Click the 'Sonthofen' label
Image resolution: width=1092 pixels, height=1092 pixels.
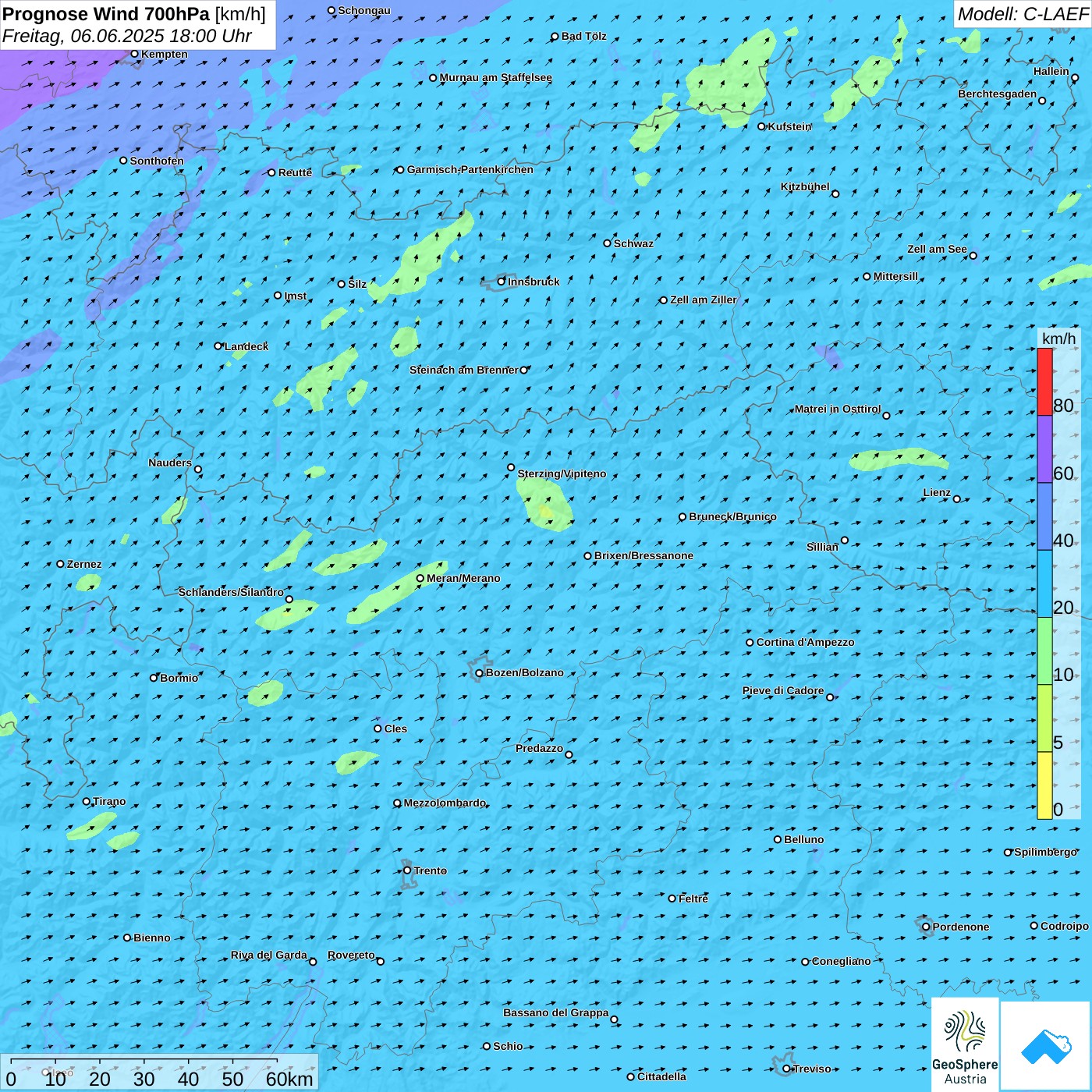(x=157, y=161)
